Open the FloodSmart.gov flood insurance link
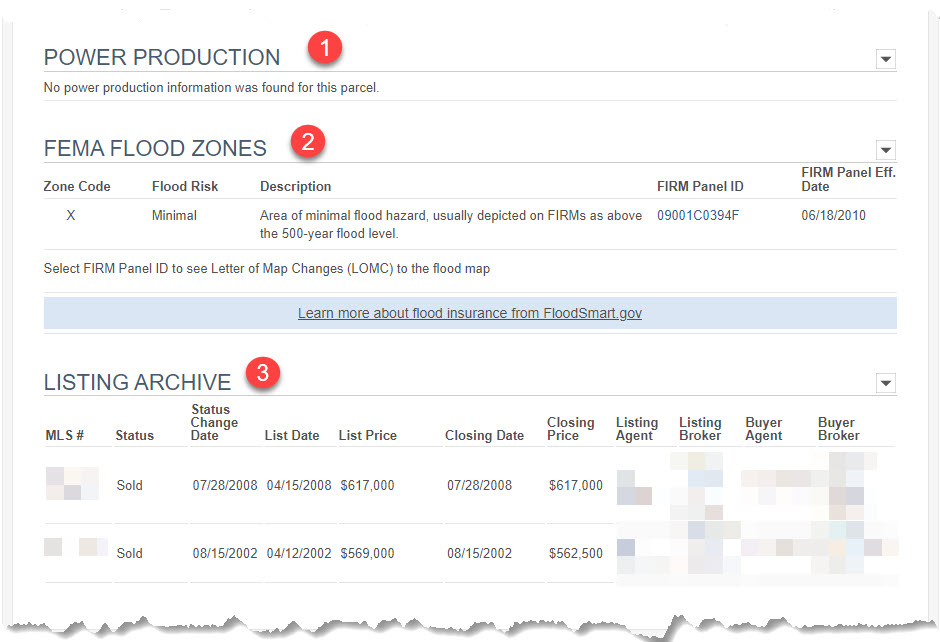 [x=469, y=313]
